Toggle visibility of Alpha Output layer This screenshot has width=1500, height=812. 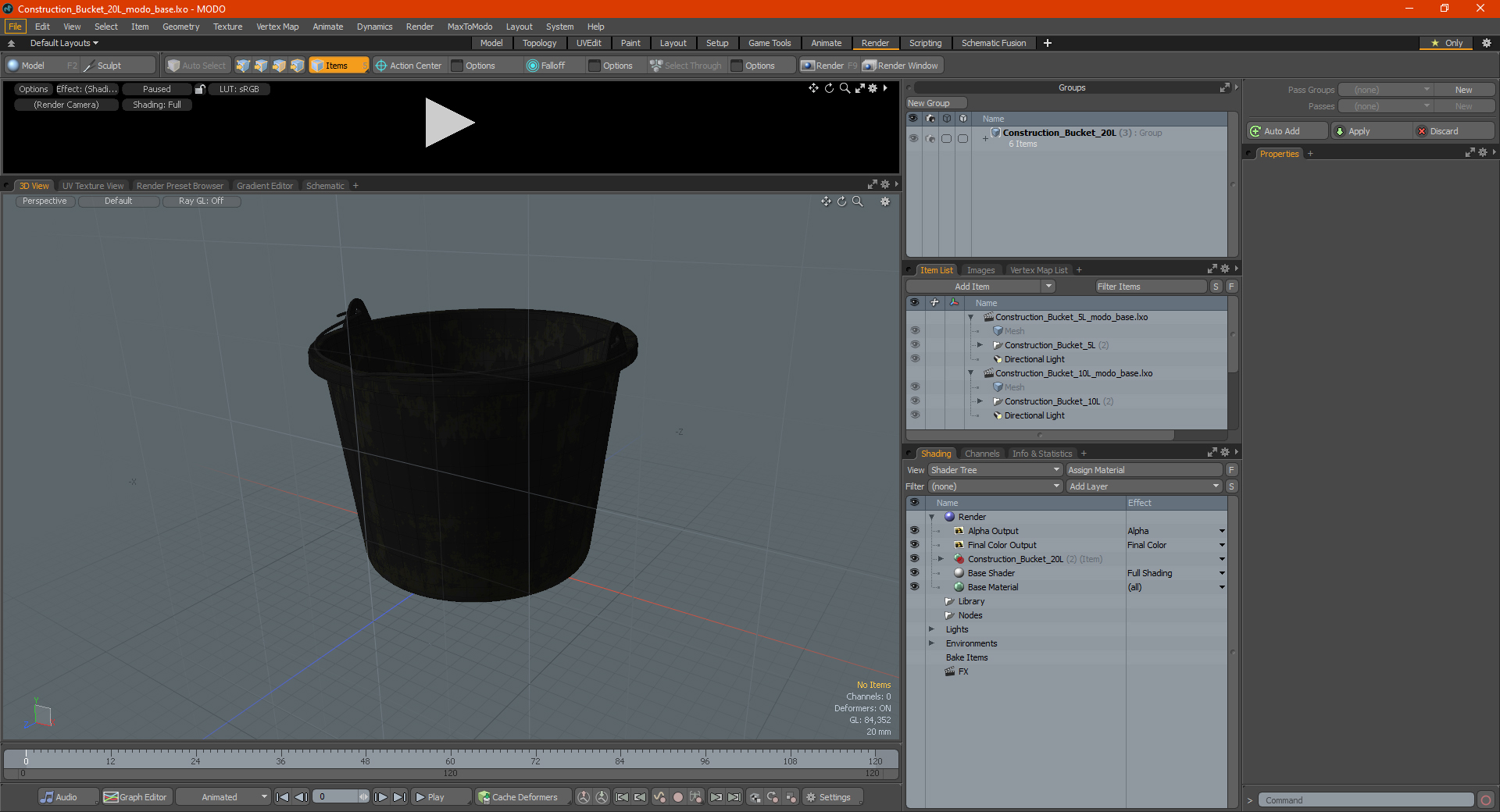(914, 531)
